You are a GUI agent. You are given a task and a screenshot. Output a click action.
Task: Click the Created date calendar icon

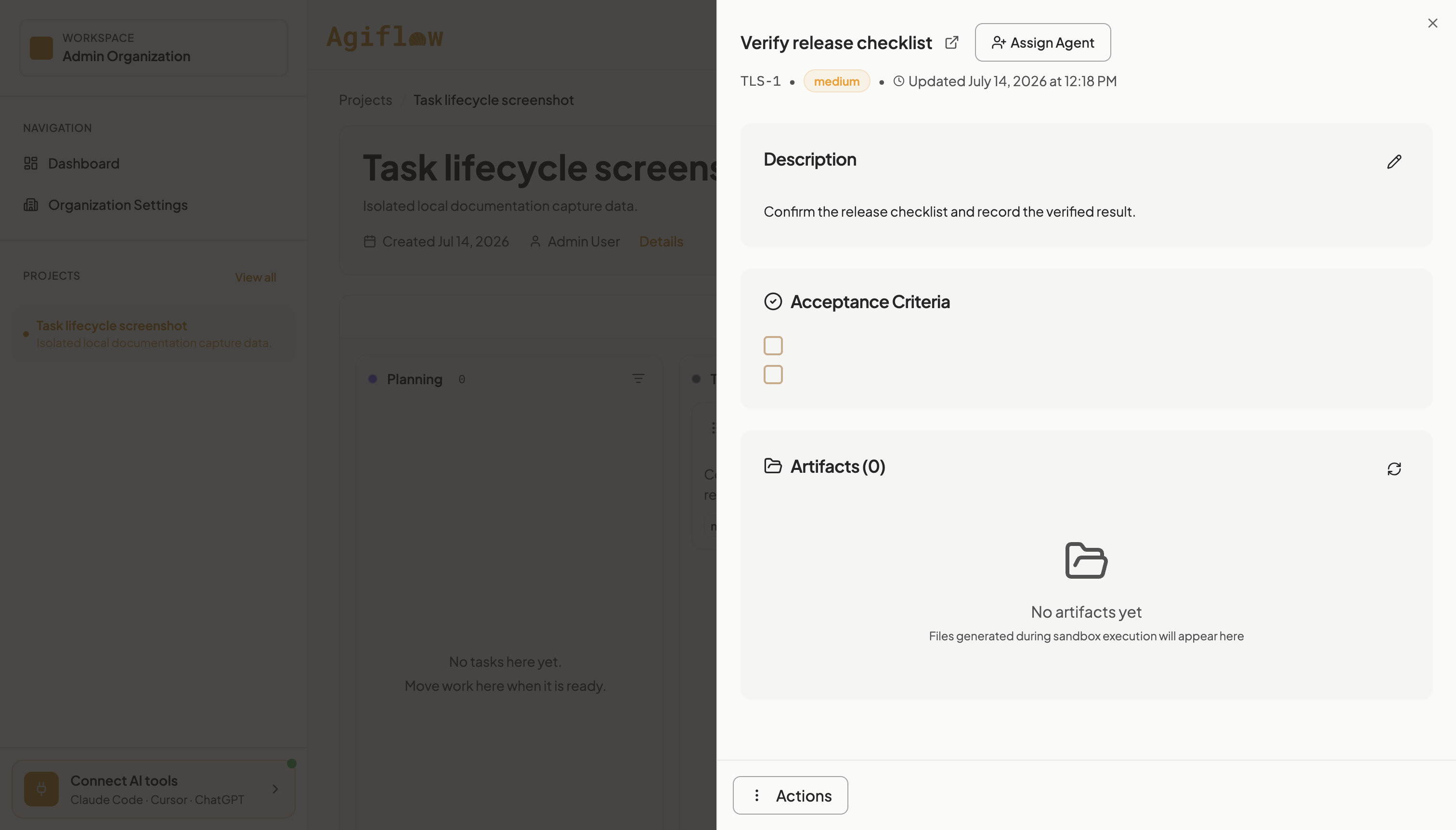pyautogui.click(x=369, y=242)
